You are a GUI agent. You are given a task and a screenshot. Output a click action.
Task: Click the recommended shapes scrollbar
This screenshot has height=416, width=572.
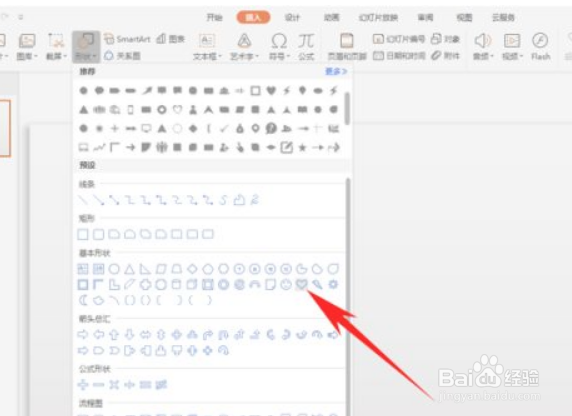click(347, 108)
